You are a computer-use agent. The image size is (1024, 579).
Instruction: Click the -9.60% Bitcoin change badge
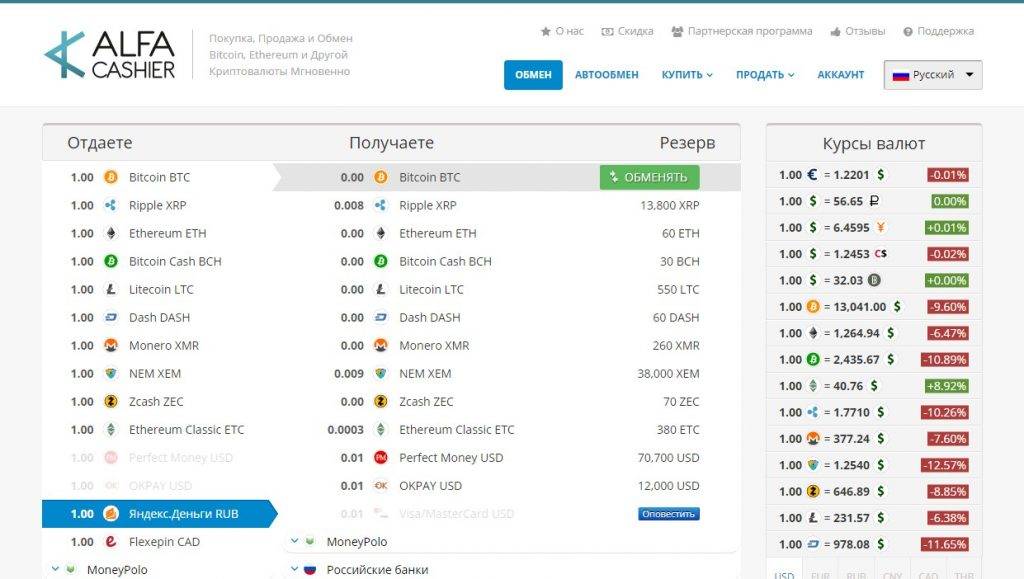pos(948,307)
